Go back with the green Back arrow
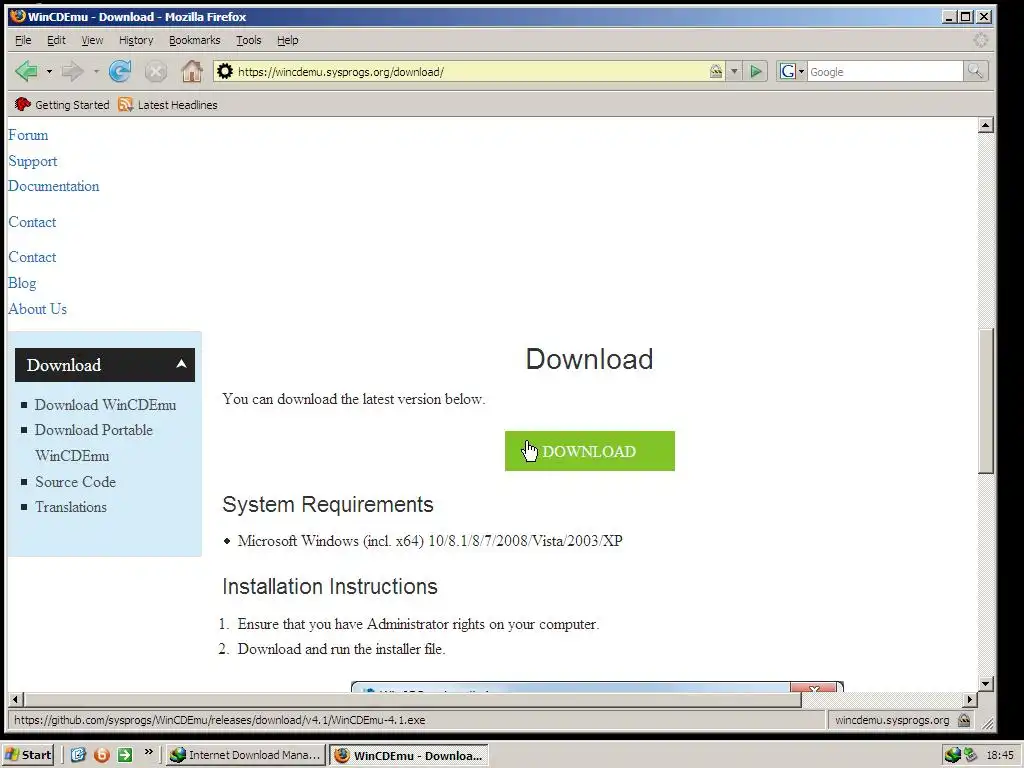 pyautogui.click(x=26, y=71)
